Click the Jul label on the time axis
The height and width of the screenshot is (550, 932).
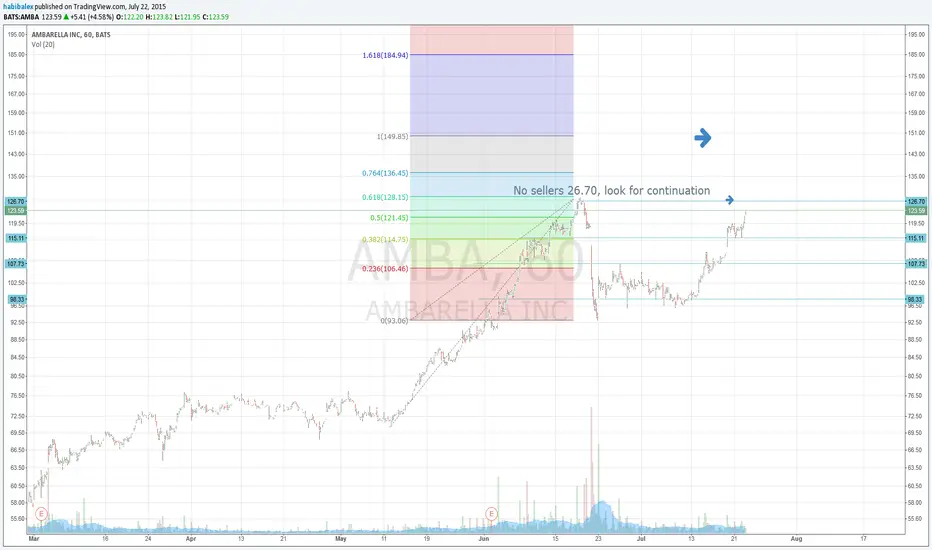641,539
